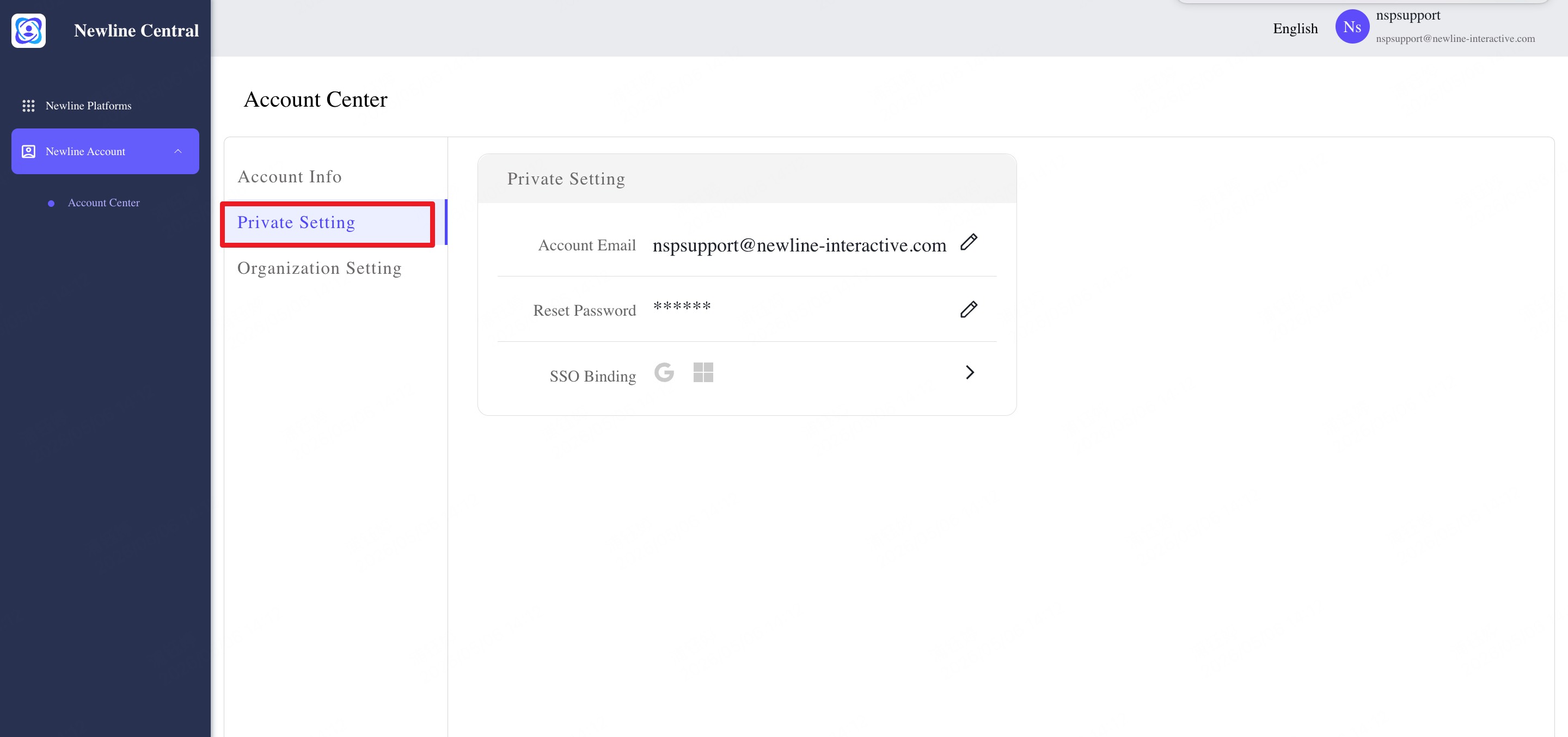1568x737 pixels.
Task: Click the Newline Central logo icon
Action: (x=29, y=30)
